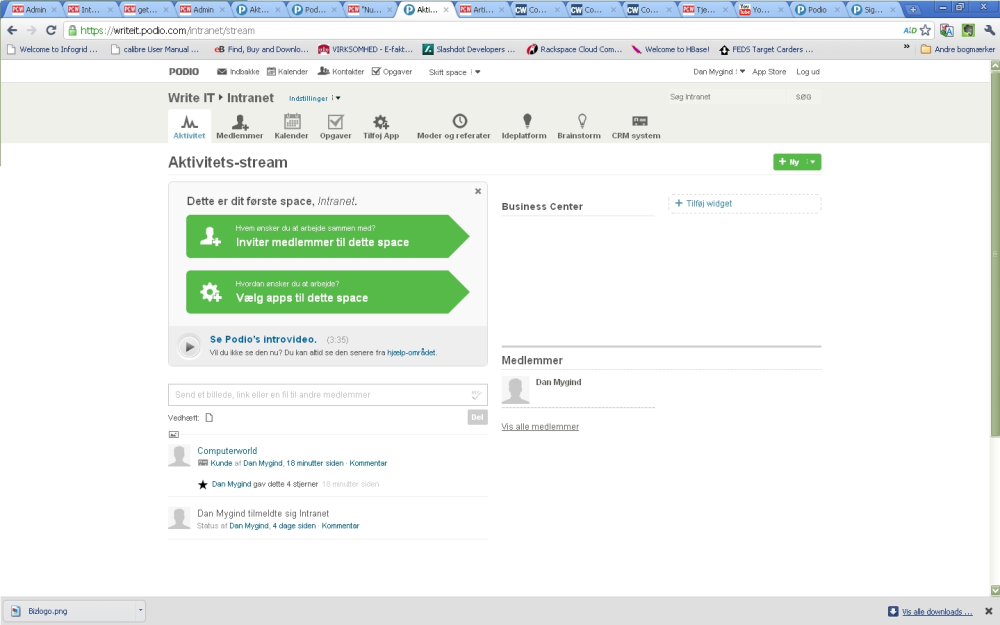Select the Aktivitet tab
Screen dimensions: 1000x625
click(x=189, y=126)
